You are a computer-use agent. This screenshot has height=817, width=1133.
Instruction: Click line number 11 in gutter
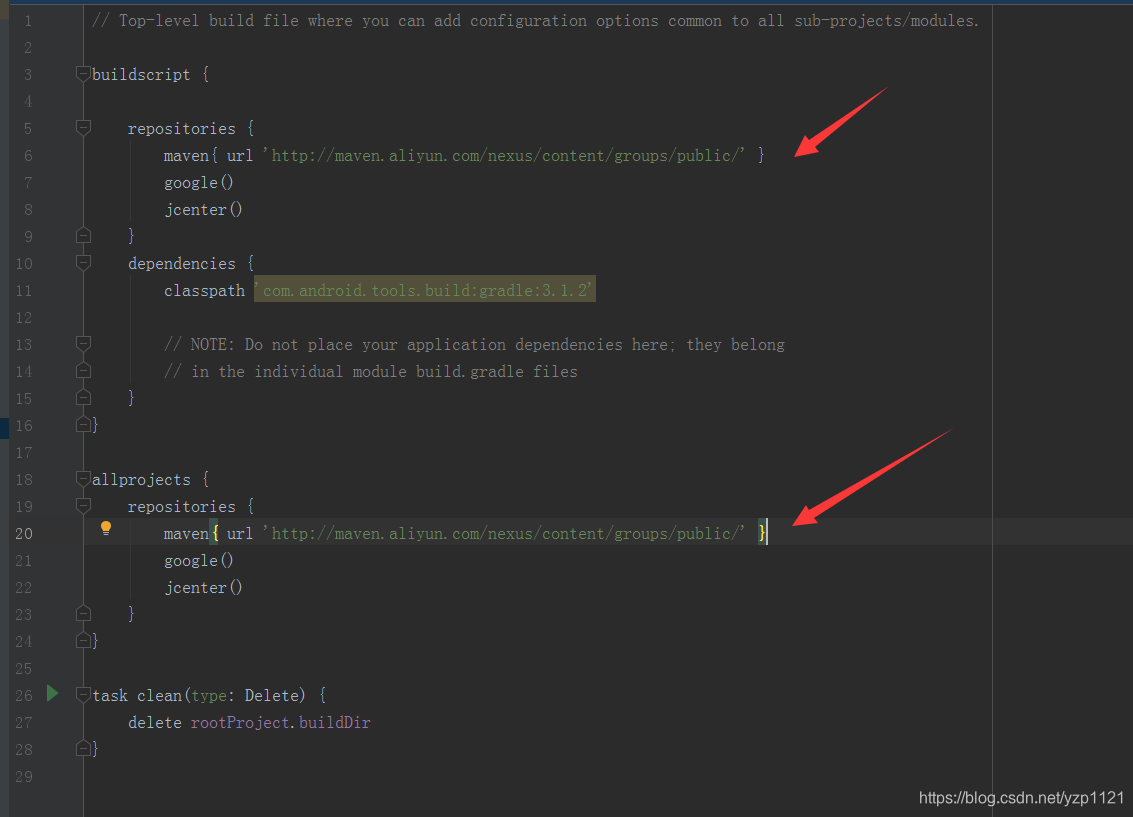[x=24, y=290]
